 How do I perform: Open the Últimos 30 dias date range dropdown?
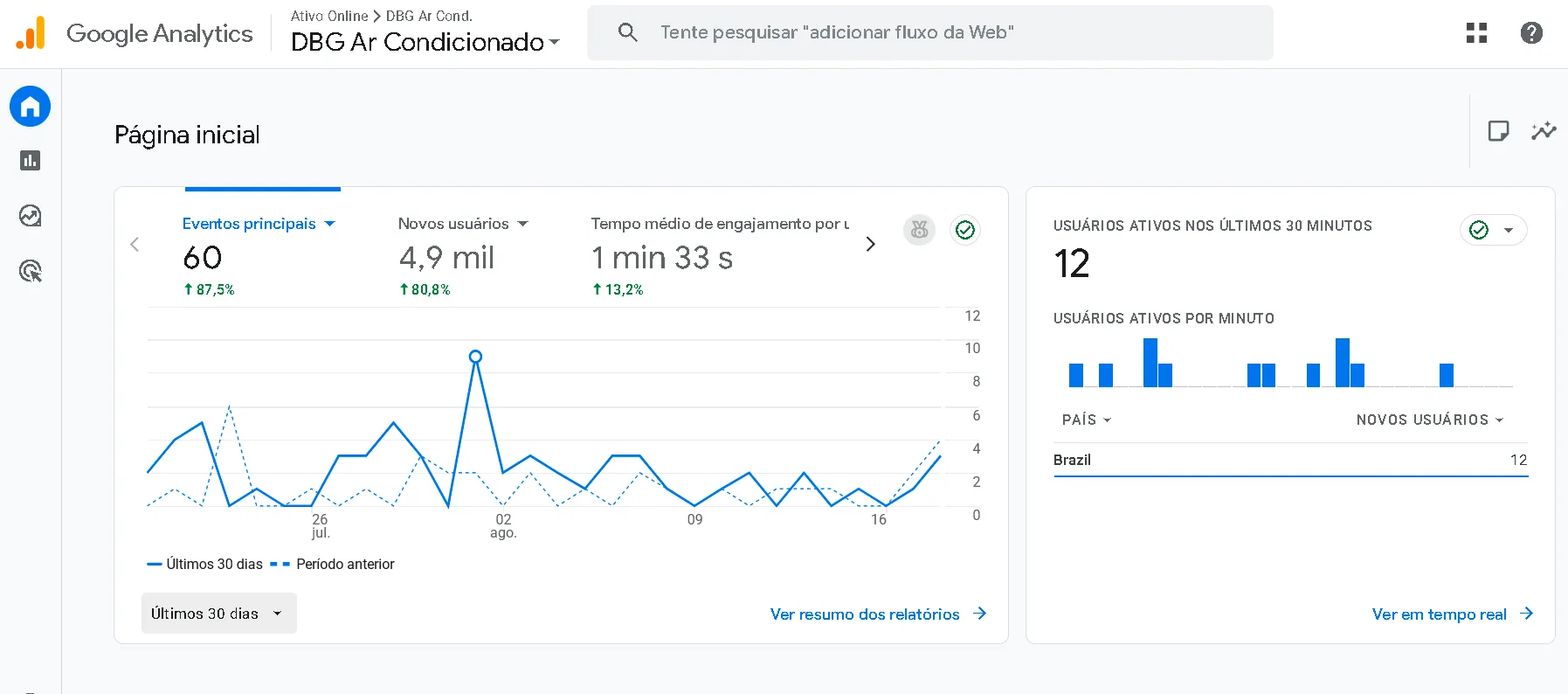coord(219,614)
